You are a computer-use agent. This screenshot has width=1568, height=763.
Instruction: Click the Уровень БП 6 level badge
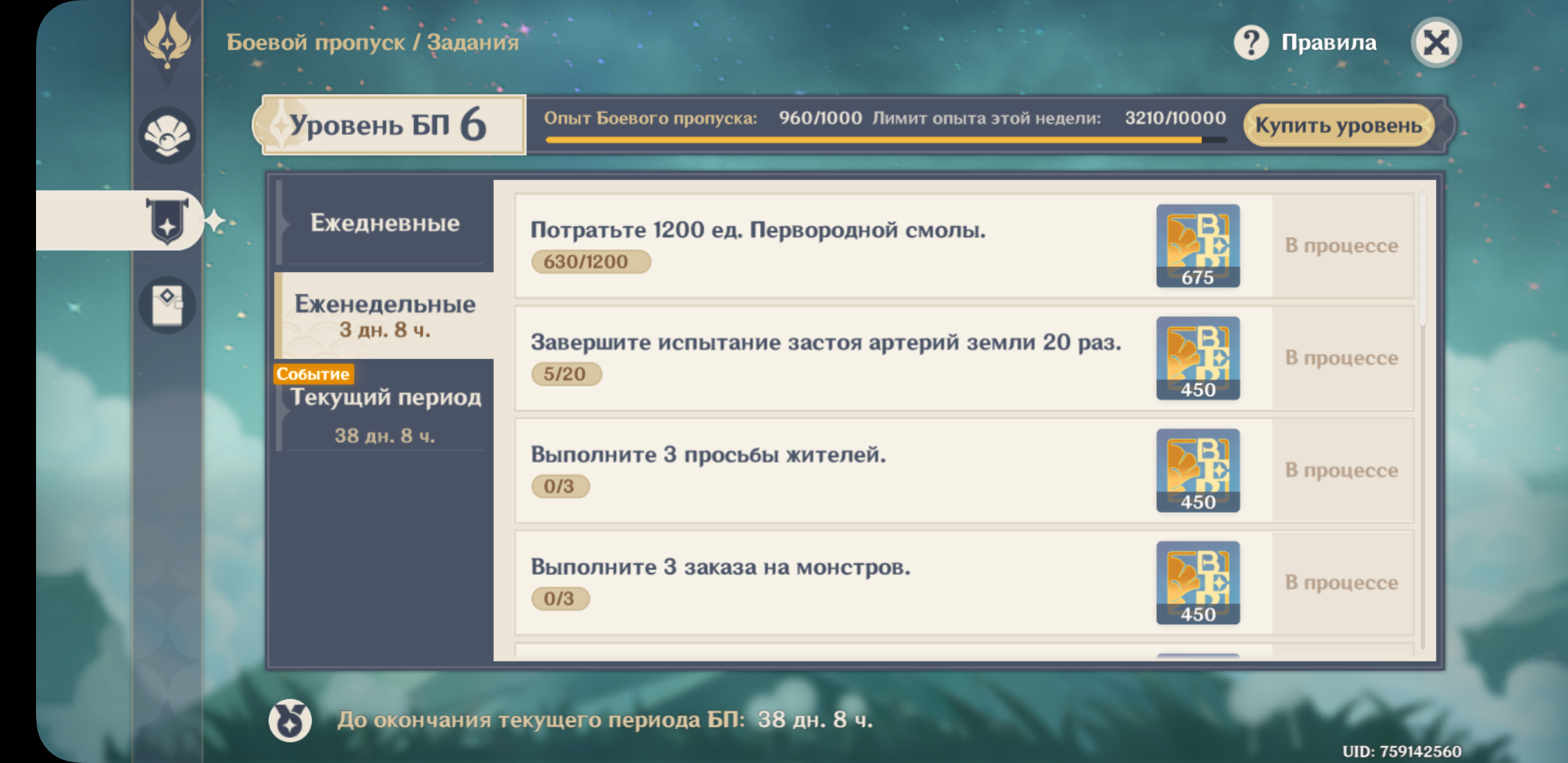coord(390,125)
